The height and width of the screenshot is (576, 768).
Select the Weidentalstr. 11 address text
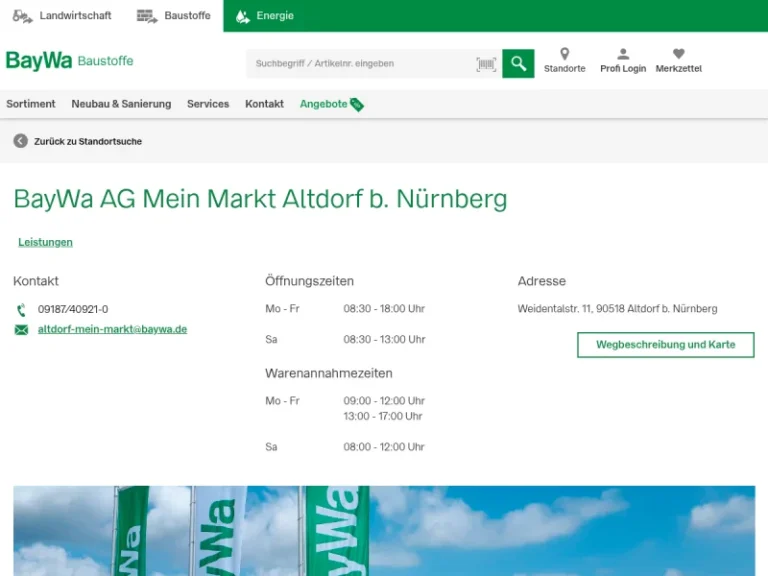click(617, 309)
